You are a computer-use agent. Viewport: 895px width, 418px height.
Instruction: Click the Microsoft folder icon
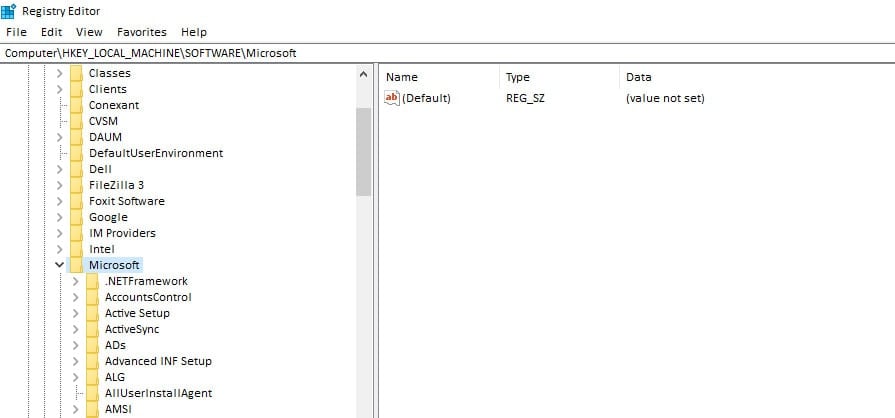pos(76,265)
